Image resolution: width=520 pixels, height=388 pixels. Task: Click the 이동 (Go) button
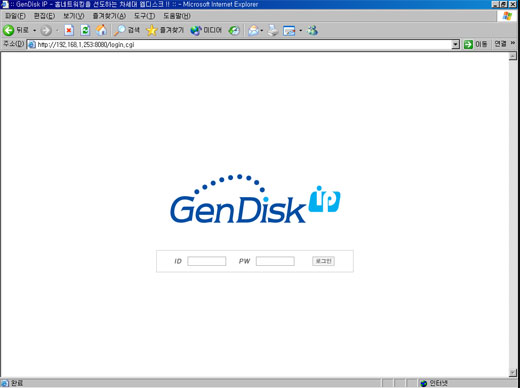point(475,44)
